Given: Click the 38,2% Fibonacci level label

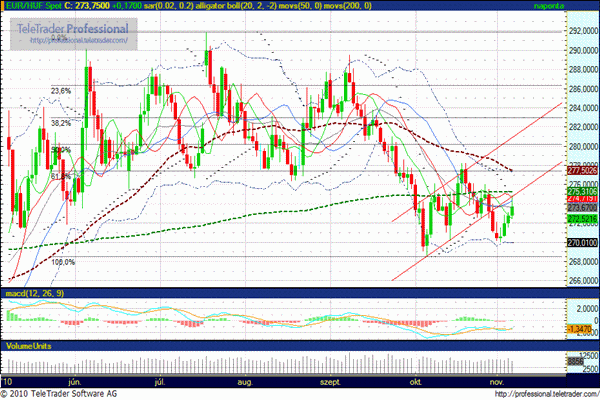Looking at the screenshot, I should (60, 122).
